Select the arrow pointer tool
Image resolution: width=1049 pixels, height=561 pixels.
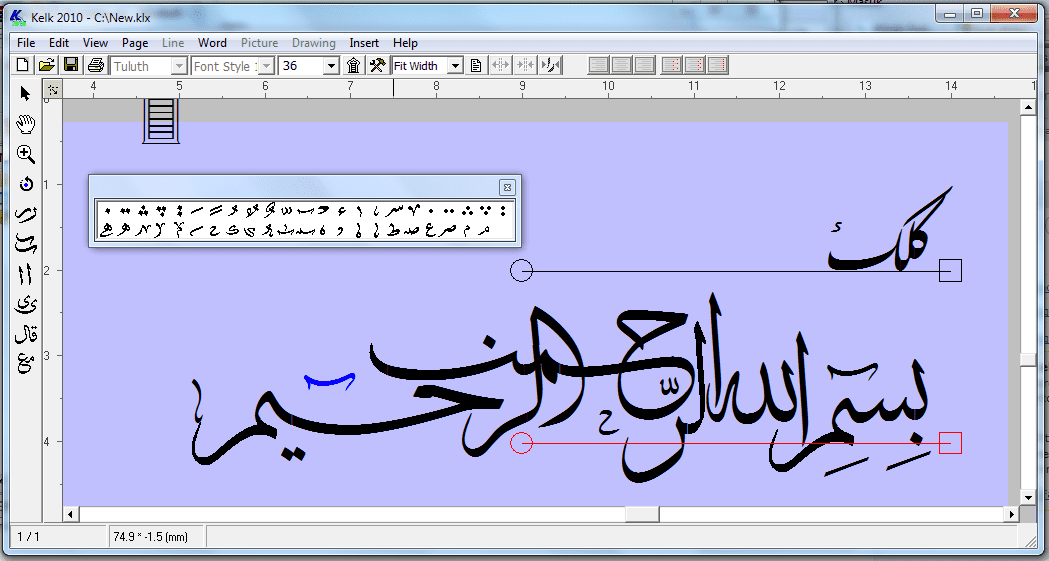(26, 94)
